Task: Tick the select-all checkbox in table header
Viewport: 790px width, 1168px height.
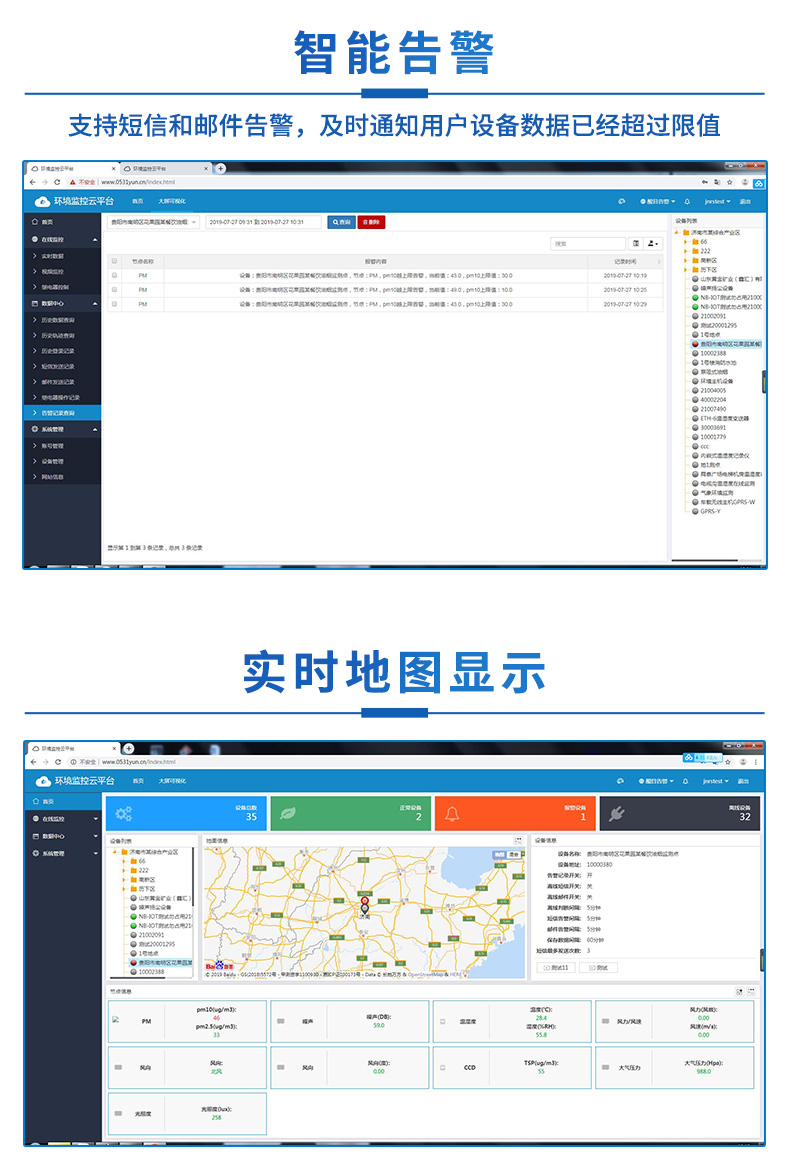Action: coord(114,261)
